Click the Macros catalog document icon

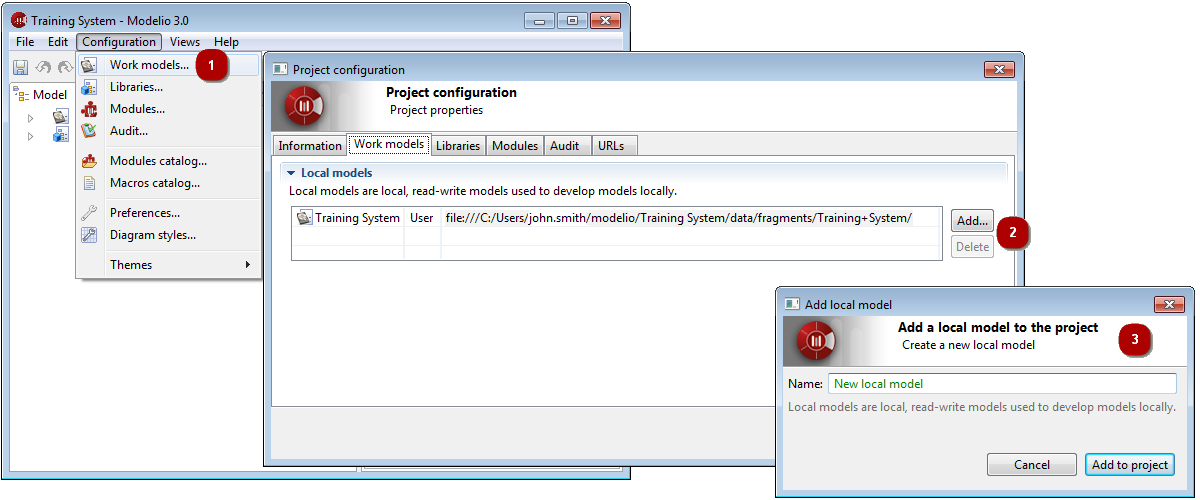click(x=89, y=183)
